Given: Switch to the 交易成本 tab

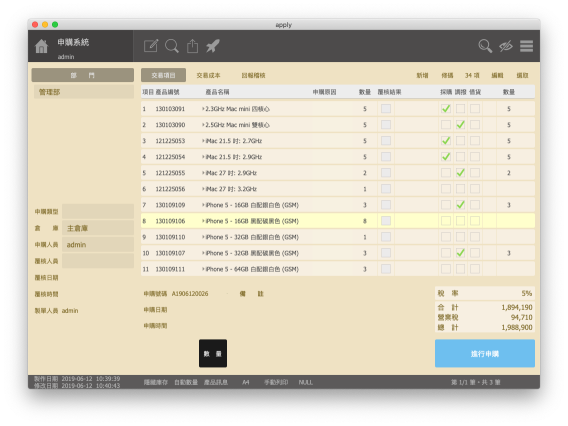Looking at the screenshot, I should 208,75.
